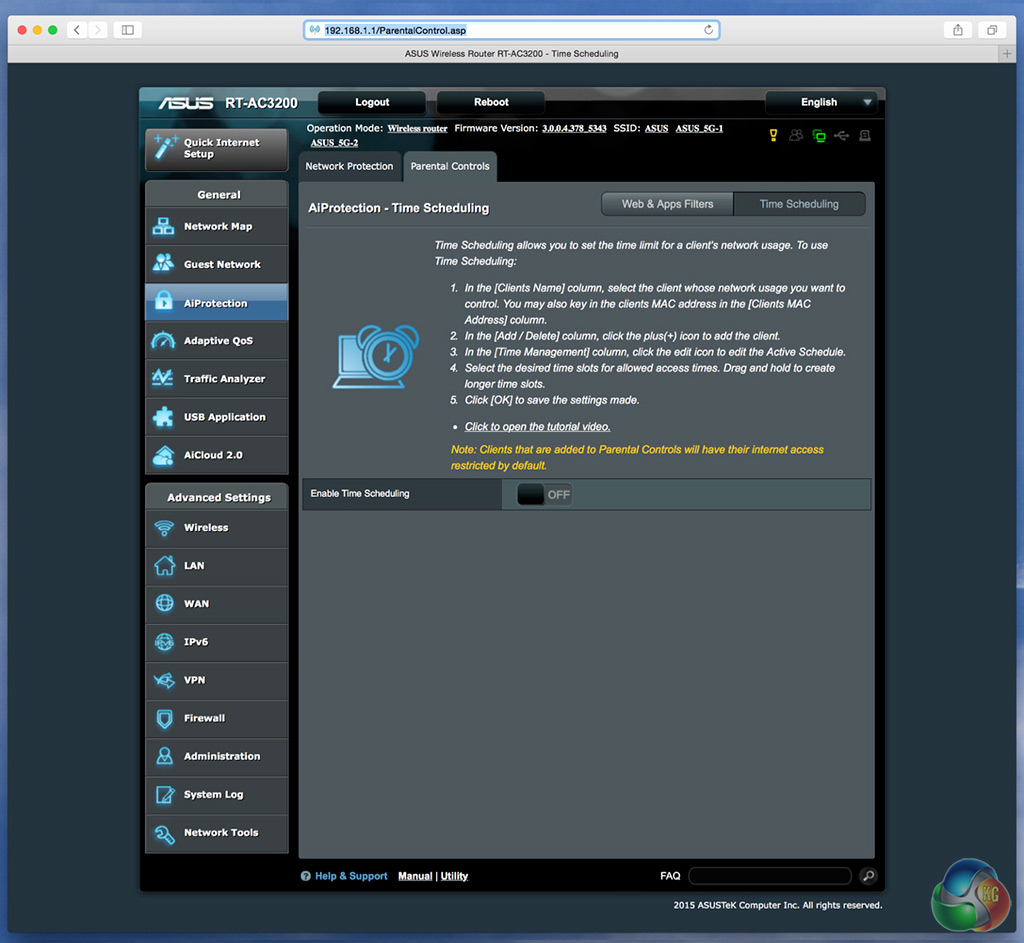Click the Logout button

[372, 102]
